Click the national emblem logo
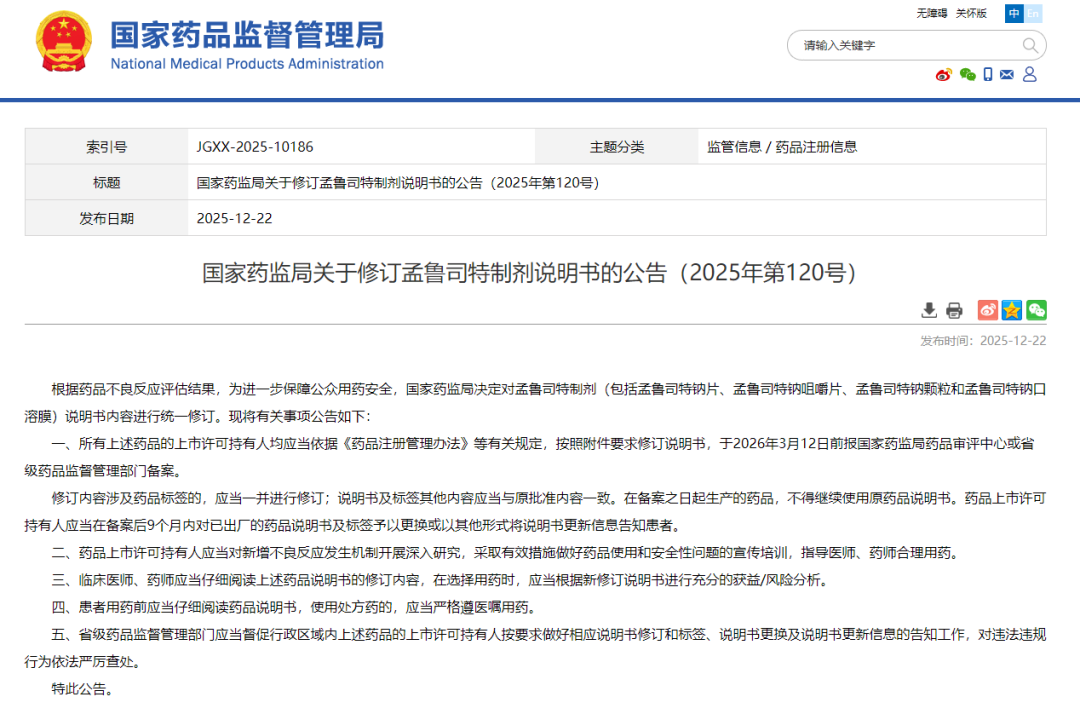This screenshot has width=1080, height=714. point(63,43)
